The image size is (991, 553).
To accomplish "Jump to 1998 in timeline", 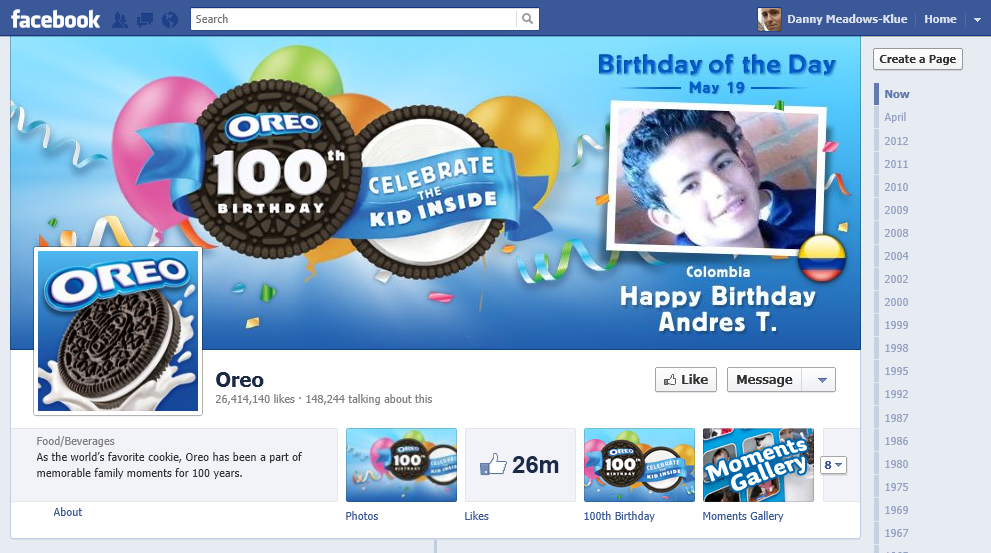I will click(896, 348).
